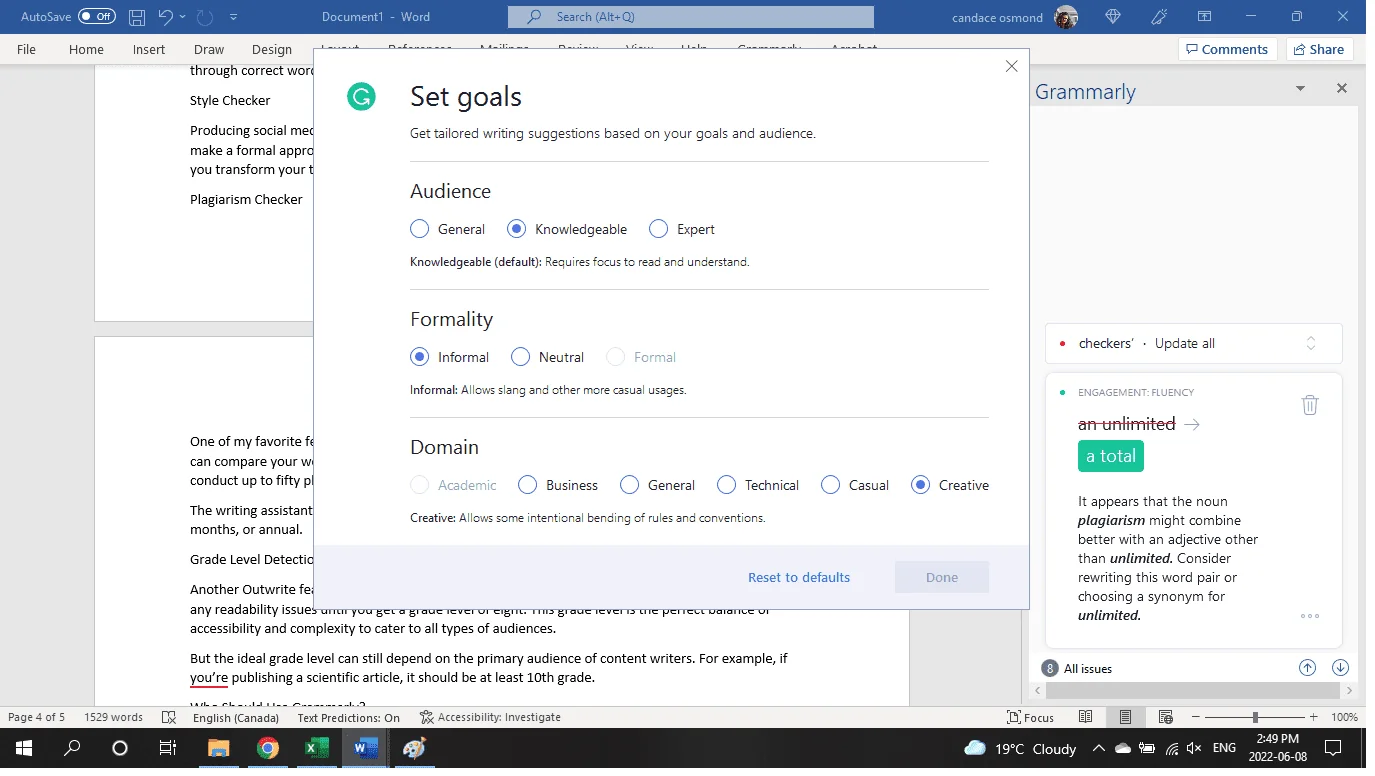The height and width of the screenshot is (776, 1375).
Task: Click the zoom in plus icon
Action: tap(1313, 717)
